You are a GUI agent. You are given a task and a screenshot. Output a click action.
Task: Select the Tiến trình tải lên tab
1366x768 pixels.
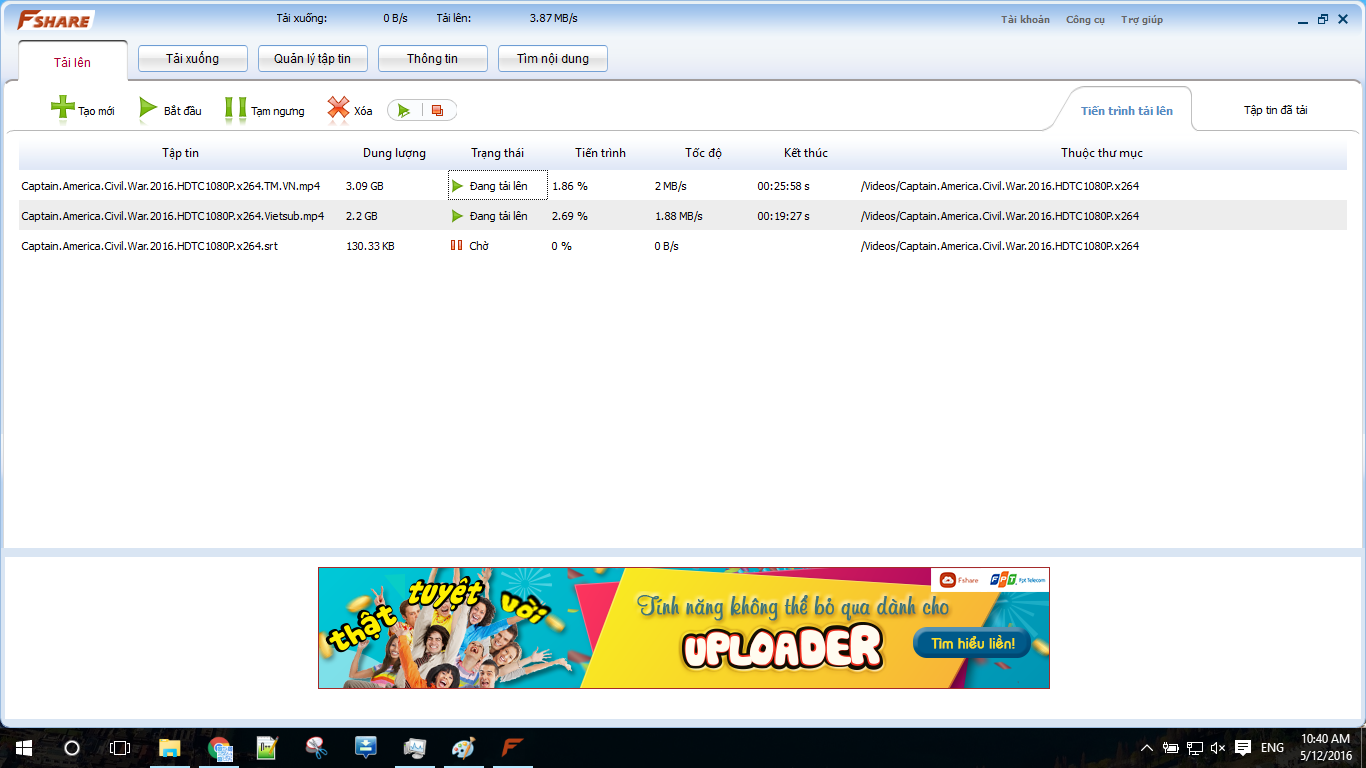1126,110
